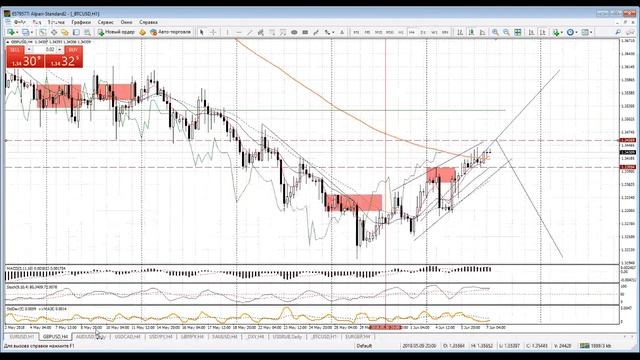Switch to the EURUSD,H1 chart tab
Viewport: 640px width, 360px height.
pyautogui.click(x=22, y=337)
